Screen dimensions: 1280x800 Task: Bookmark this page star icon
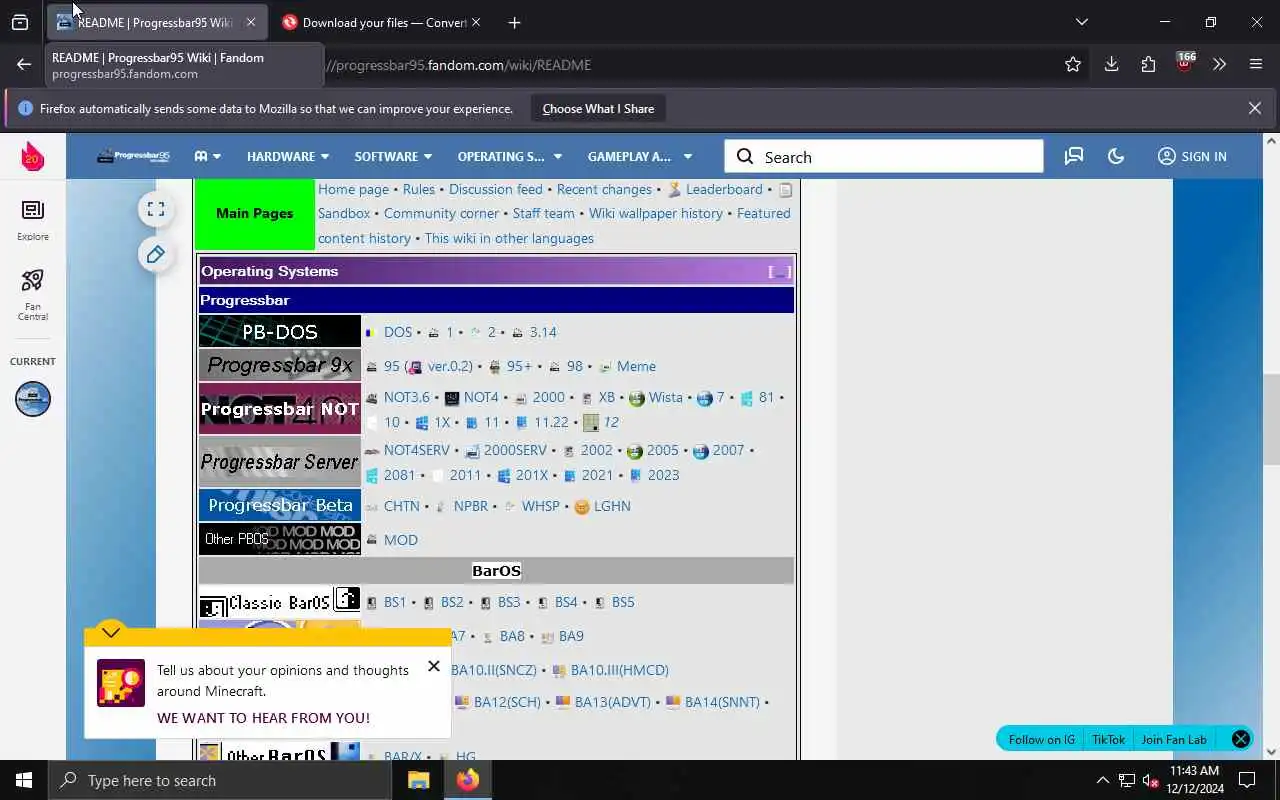click(1073, 64)
